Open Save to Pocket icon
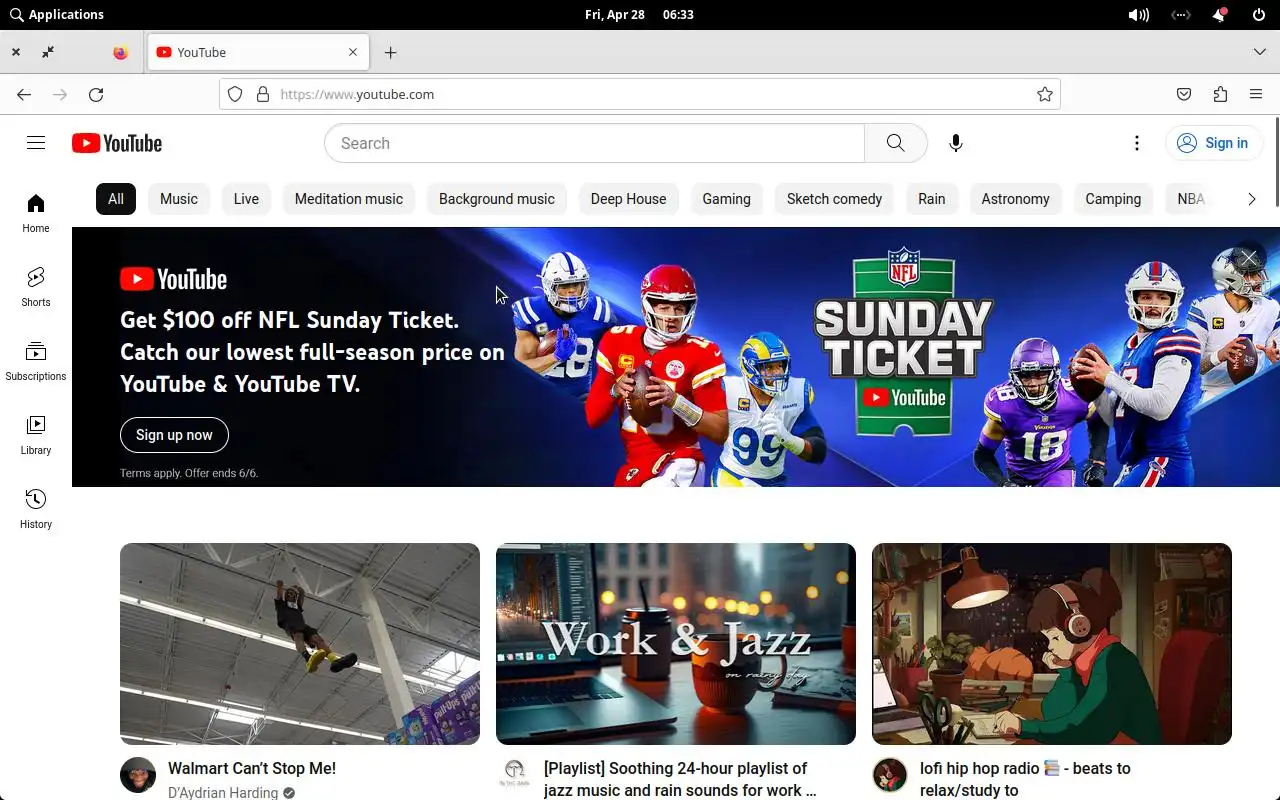Screen dimensions: 1280x800 1184,94
